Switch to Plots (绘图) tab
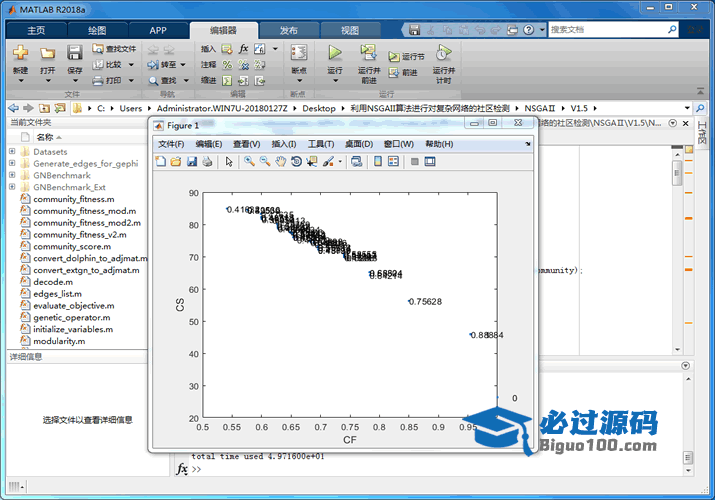Viewport: 715px width, 500px height. point(97,31)
